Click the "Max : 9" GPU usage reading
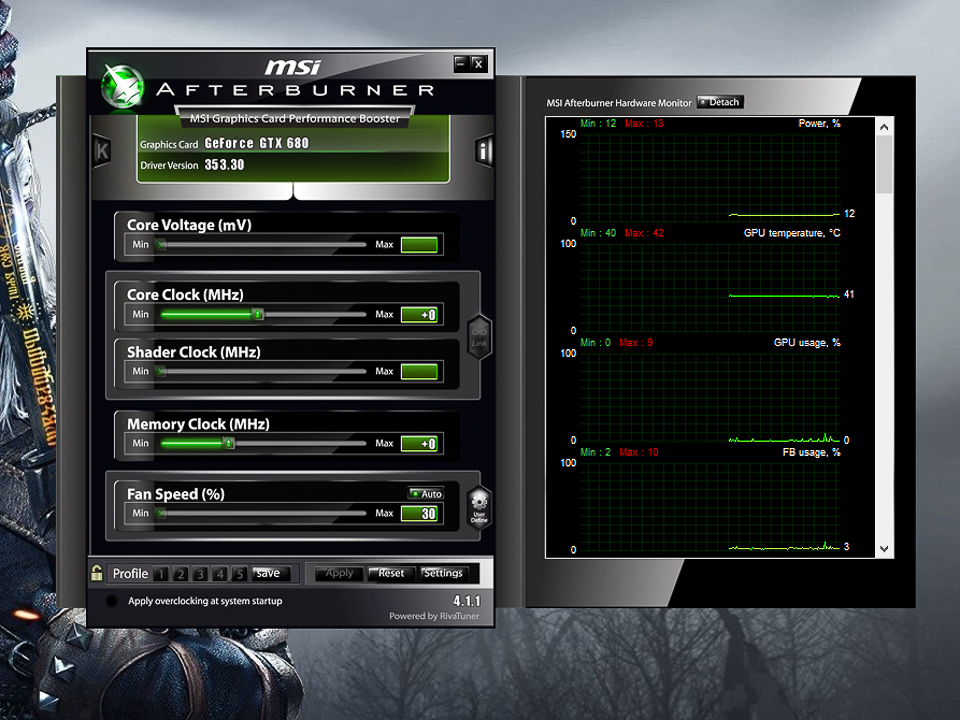The height and width of the screenshot is (720, 960). tap(636, 343)
